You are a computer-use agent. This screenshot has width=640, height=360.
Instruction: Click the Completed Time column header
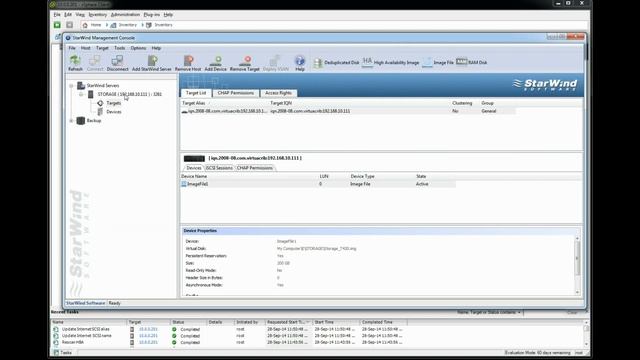click(x=383, y=322)
